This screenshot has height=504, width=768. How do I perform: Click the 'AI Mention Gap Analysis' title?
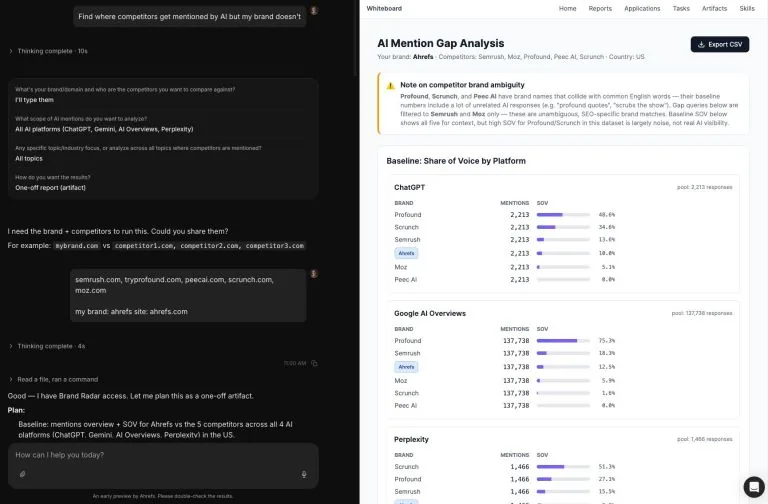click(440, 44)
